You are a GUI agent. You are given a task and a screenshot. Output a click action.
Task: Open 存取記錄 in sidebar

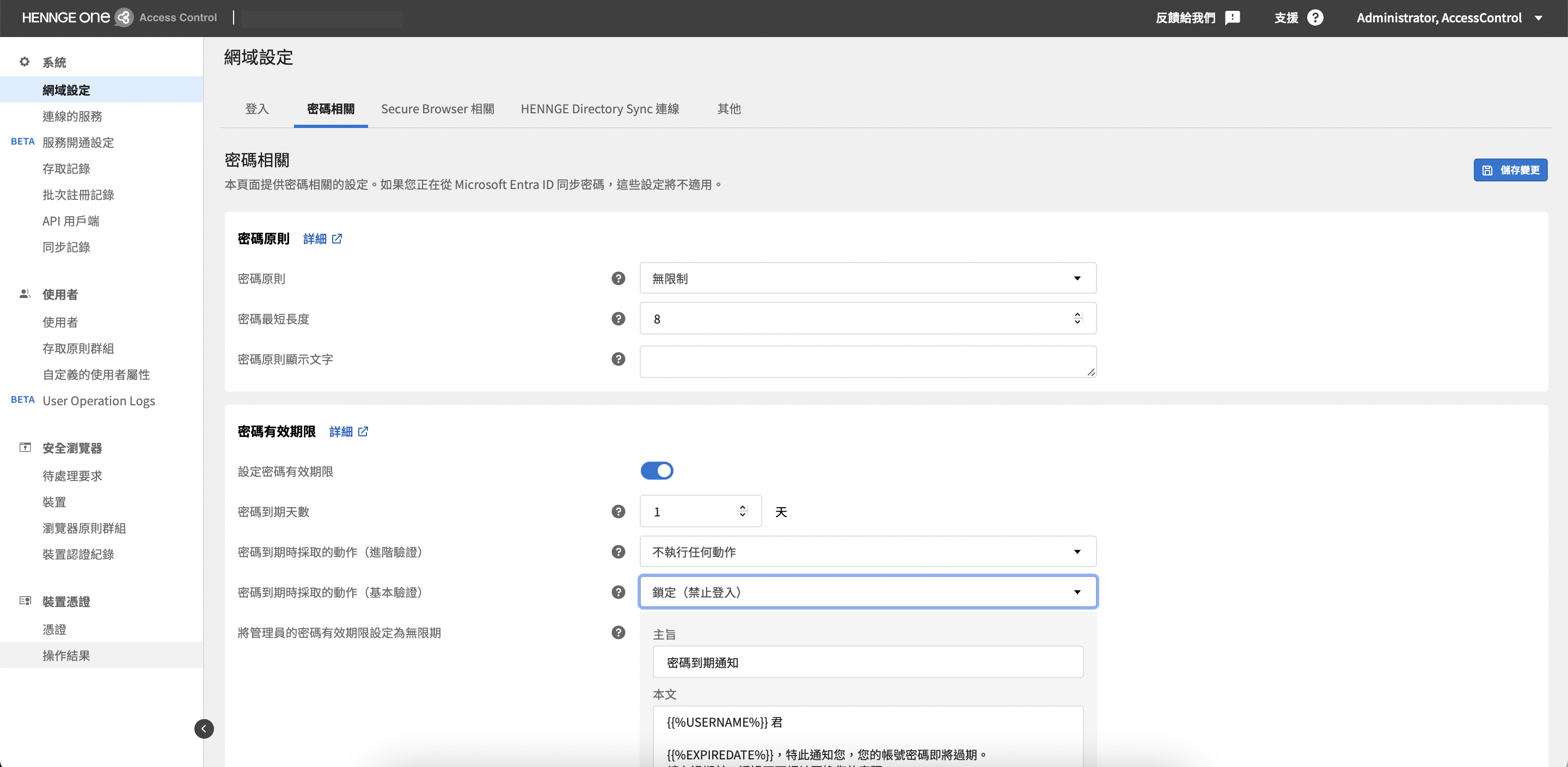66,168
